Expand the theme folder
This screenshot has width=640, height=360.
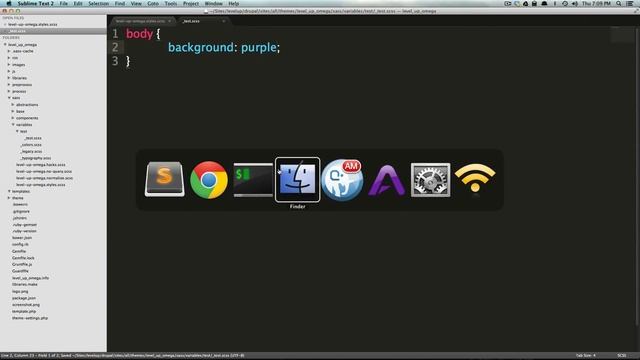[9, 198]
